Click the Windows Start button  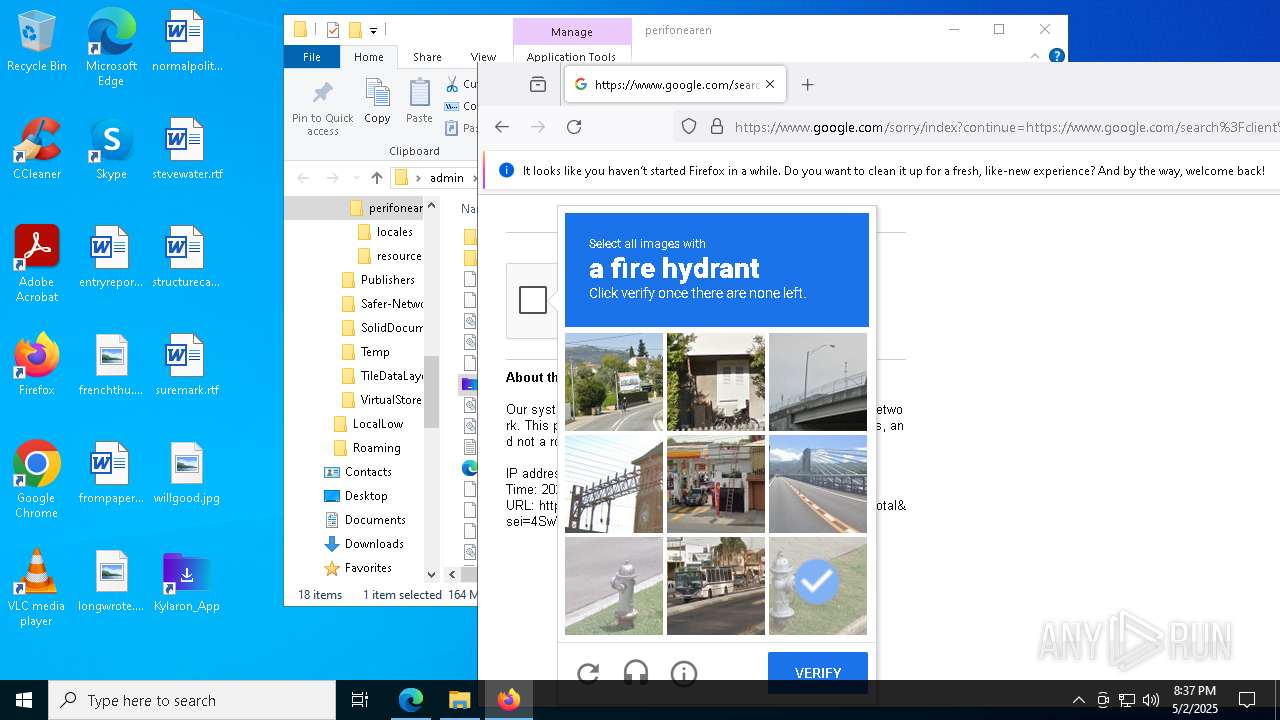24,700
